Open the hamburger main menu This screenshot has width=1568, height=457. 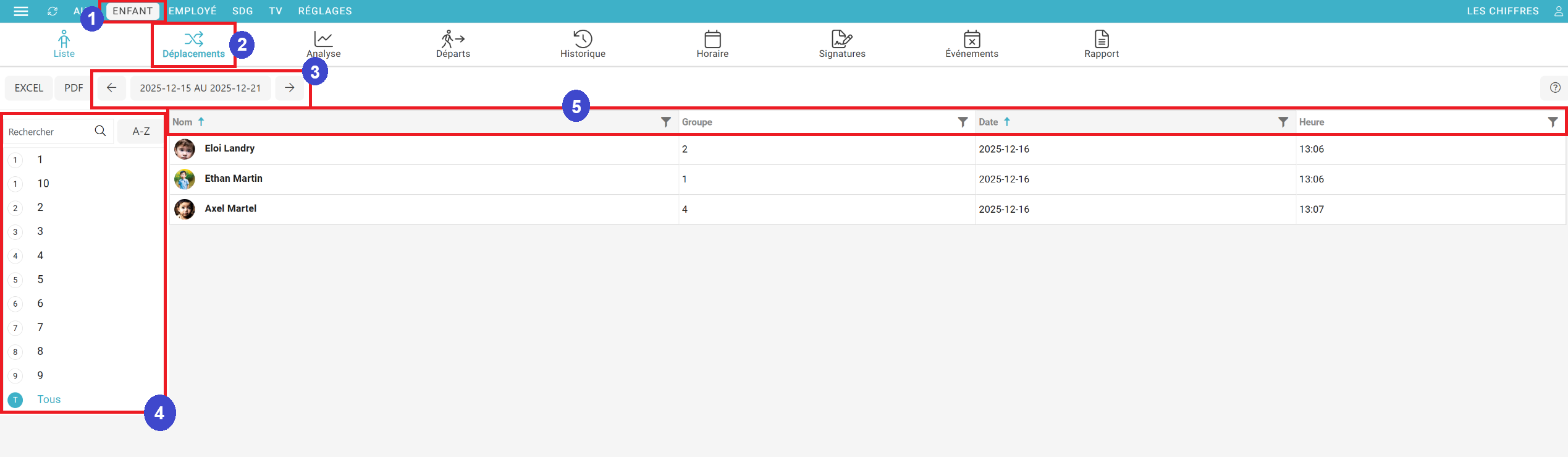coord(21,11)
